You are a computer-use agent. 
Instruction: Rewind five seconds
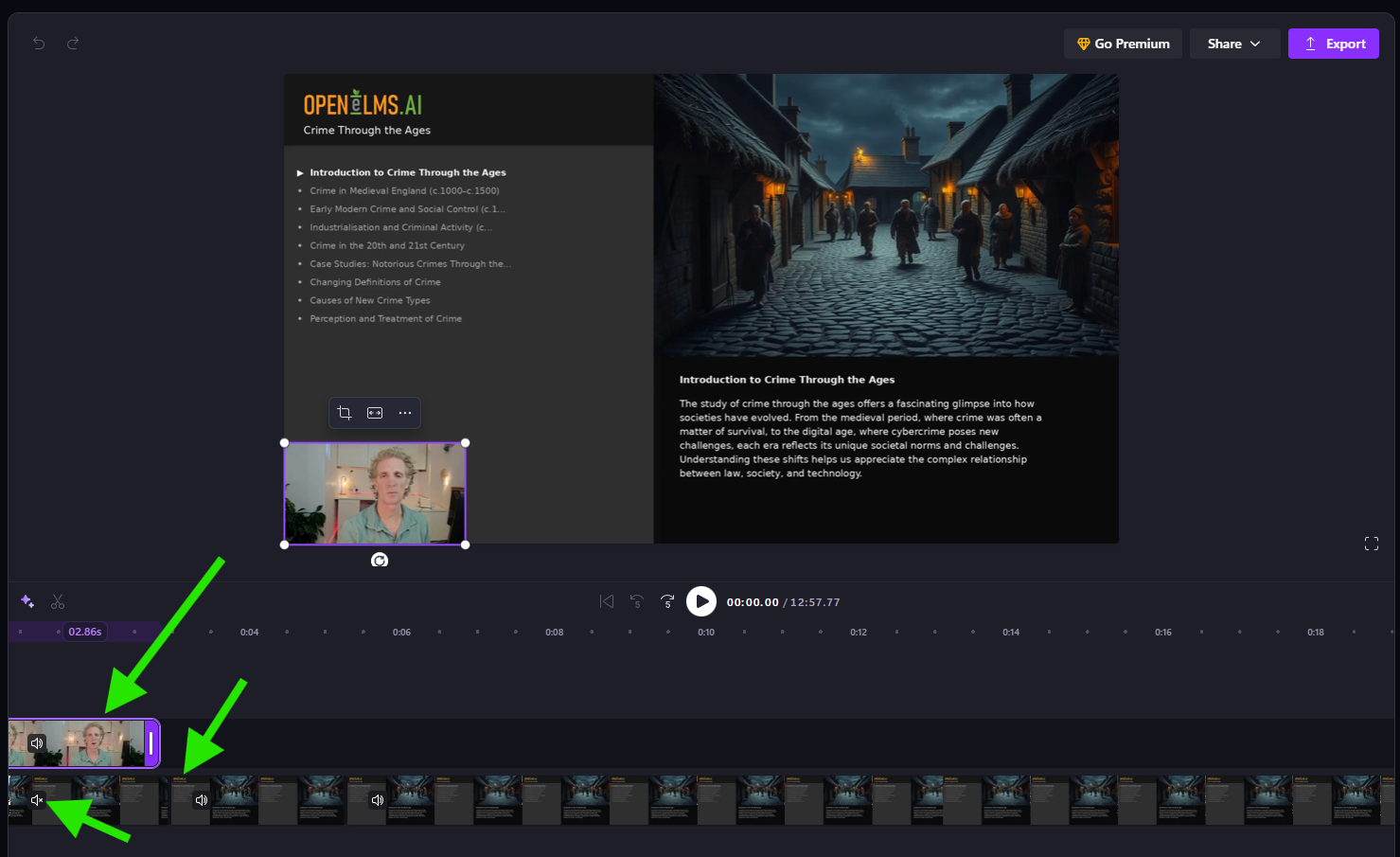637,601
